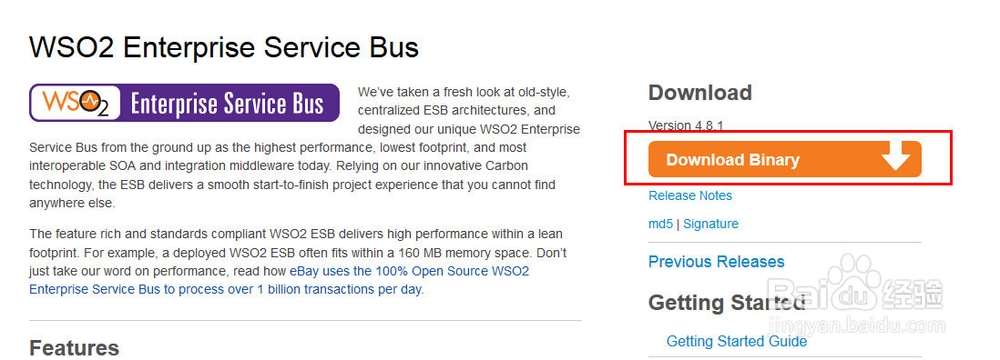Click the Download section heading
This screenshot has height=360, width=1000.
coord(700,93)
